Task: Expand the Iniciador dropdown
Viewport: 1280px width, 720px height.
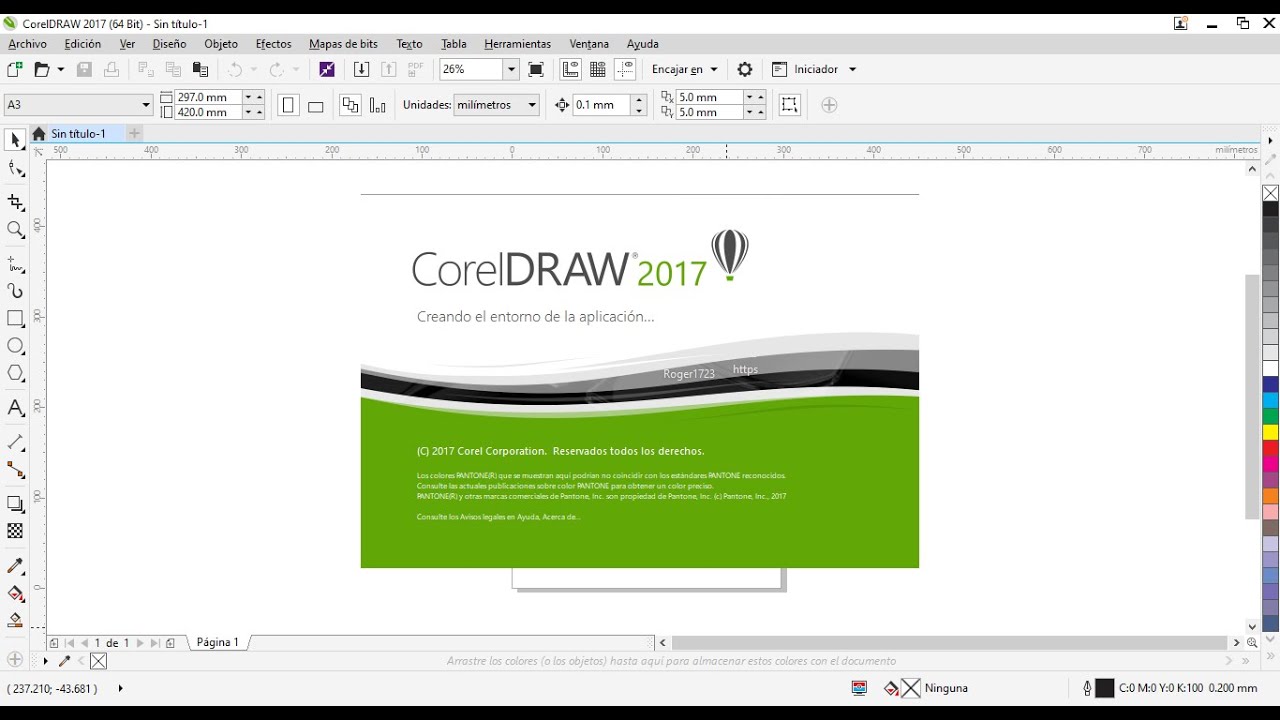Action: 852,69
